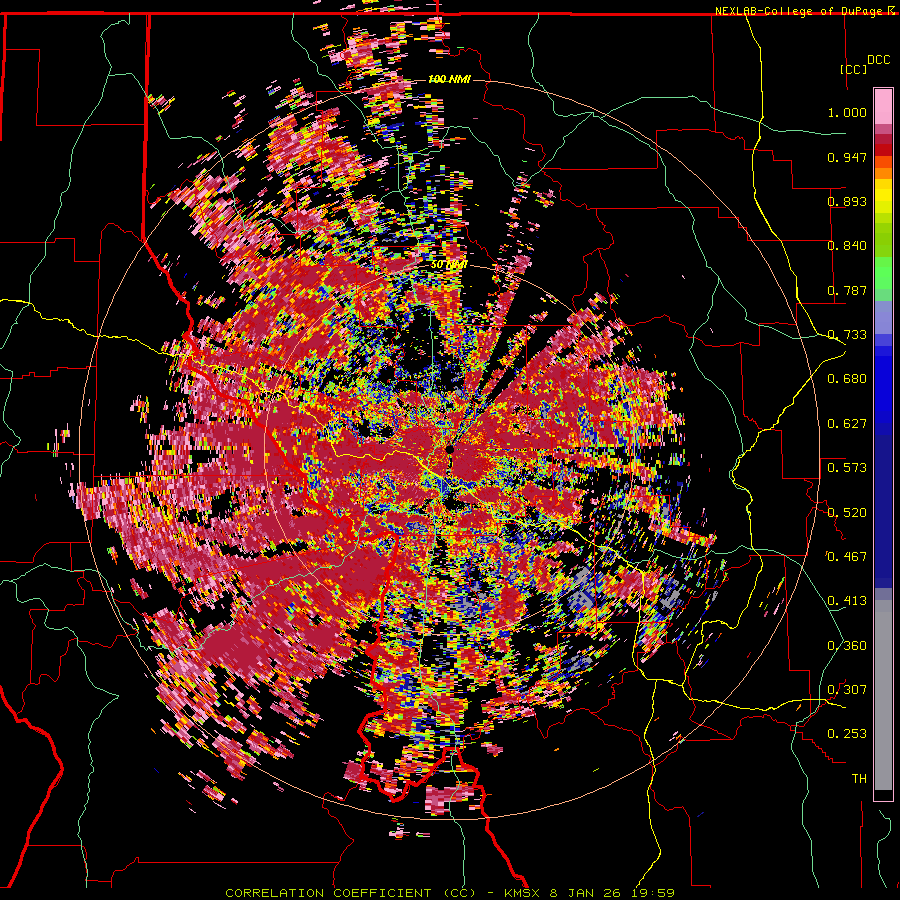Select the 0.413 legend value

pos(847,601)
